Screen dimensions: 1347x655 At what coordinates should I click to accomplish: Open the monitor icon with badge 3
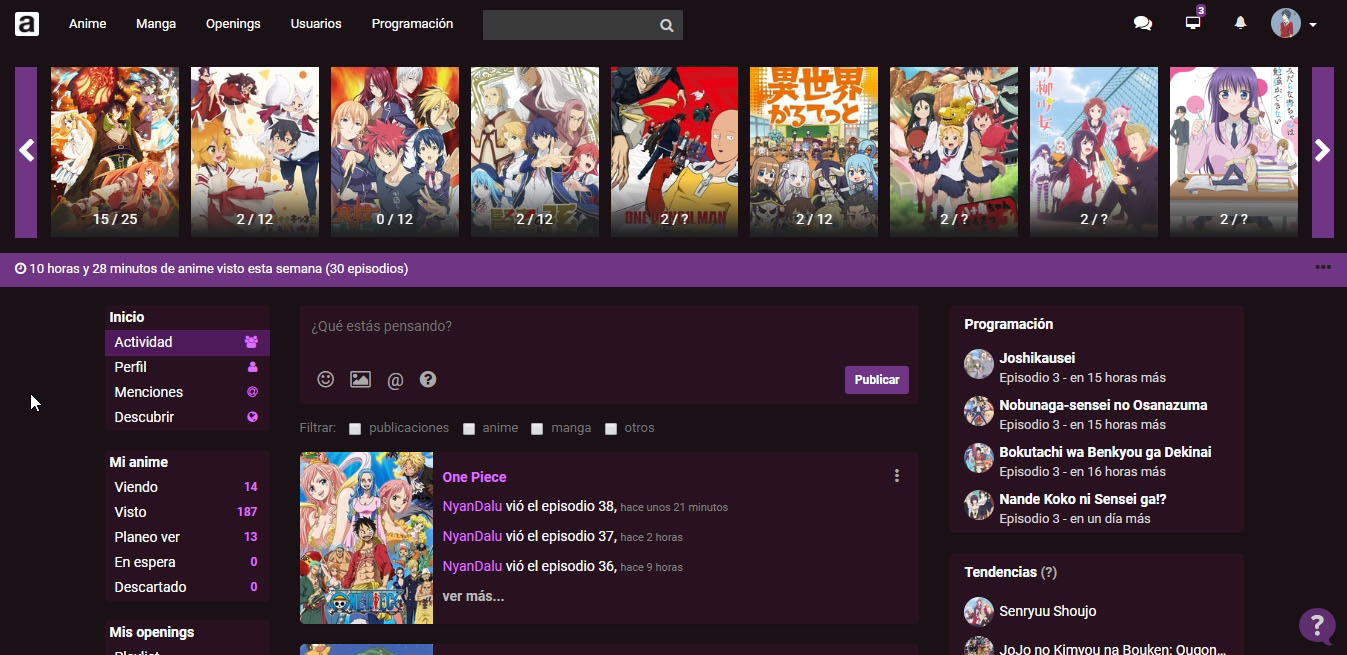[1193, 22]
